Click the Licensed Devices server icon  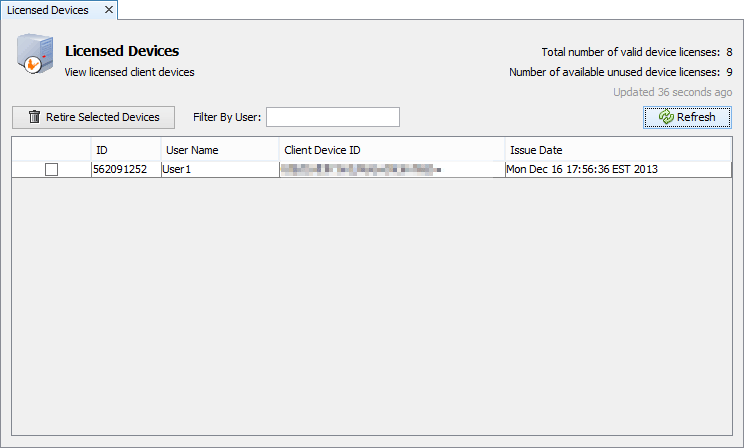tap(33, 55)
